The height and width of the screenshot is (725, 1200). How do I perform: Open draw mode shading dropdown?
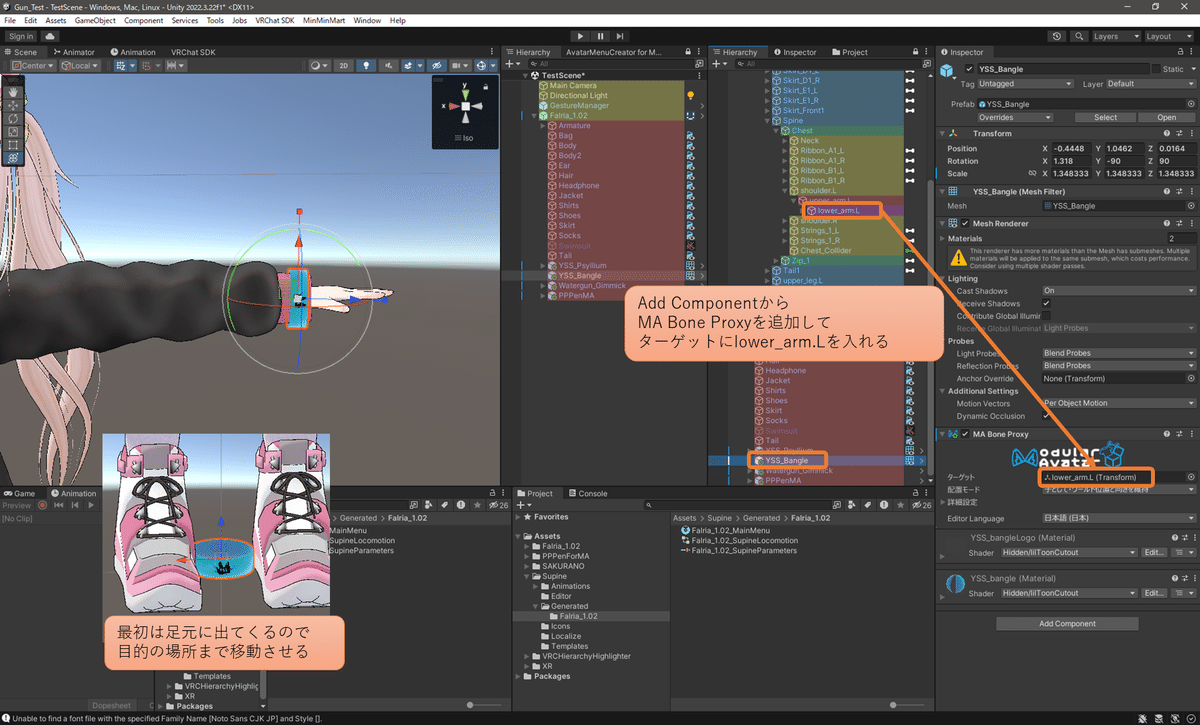click(319, 66)
